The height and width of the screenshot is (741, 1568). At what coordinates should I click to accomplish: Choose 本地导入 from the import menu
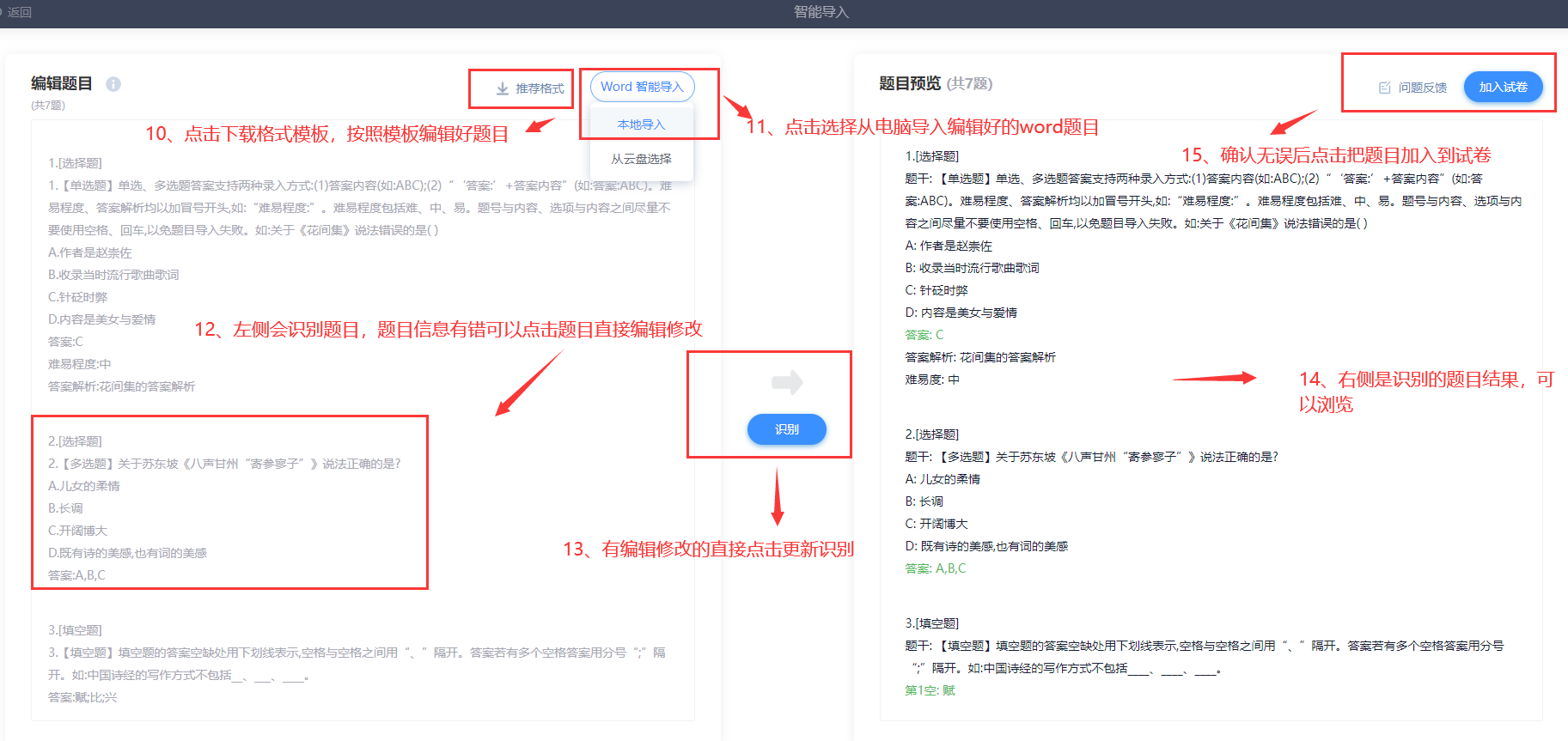pyautogui.click(x=641, y=125)
